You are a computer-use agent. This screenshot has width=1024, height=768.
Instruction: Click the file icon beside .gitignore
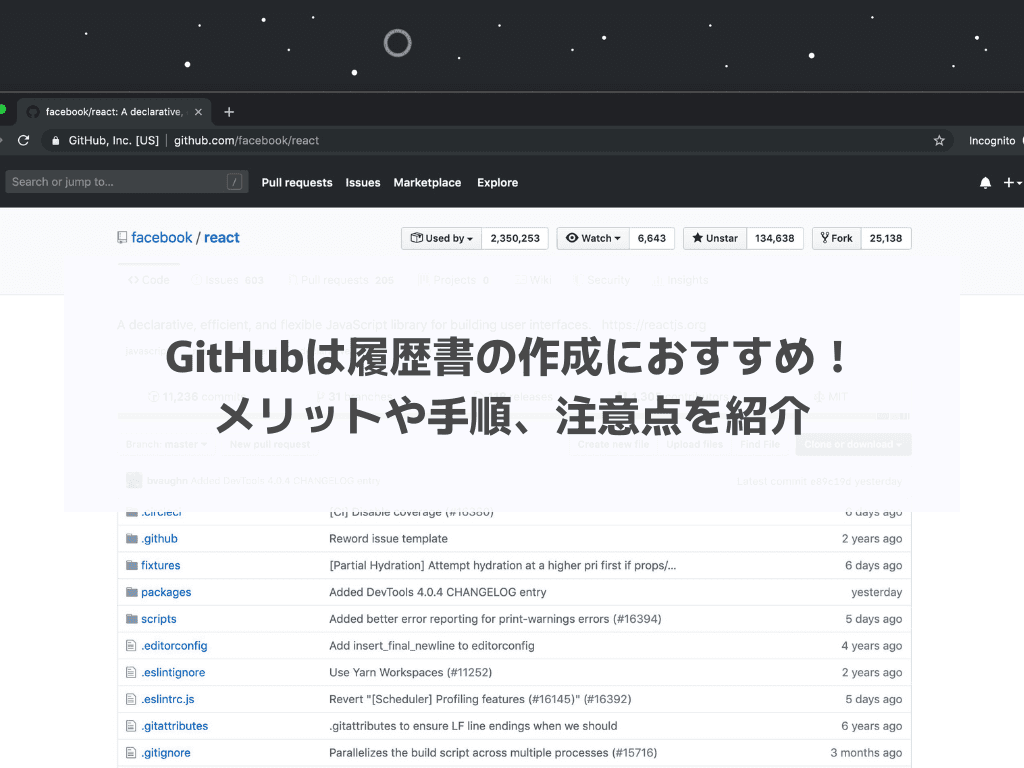(x=132, y=752)
